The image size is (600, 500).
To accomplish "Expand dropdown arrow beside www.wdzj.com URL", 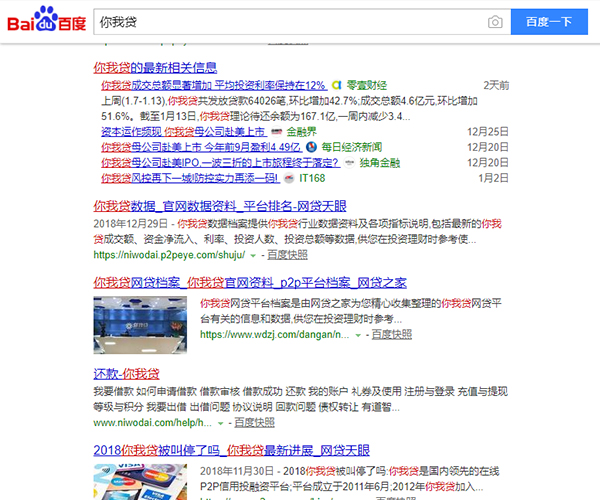I will [x=357, y=333].
